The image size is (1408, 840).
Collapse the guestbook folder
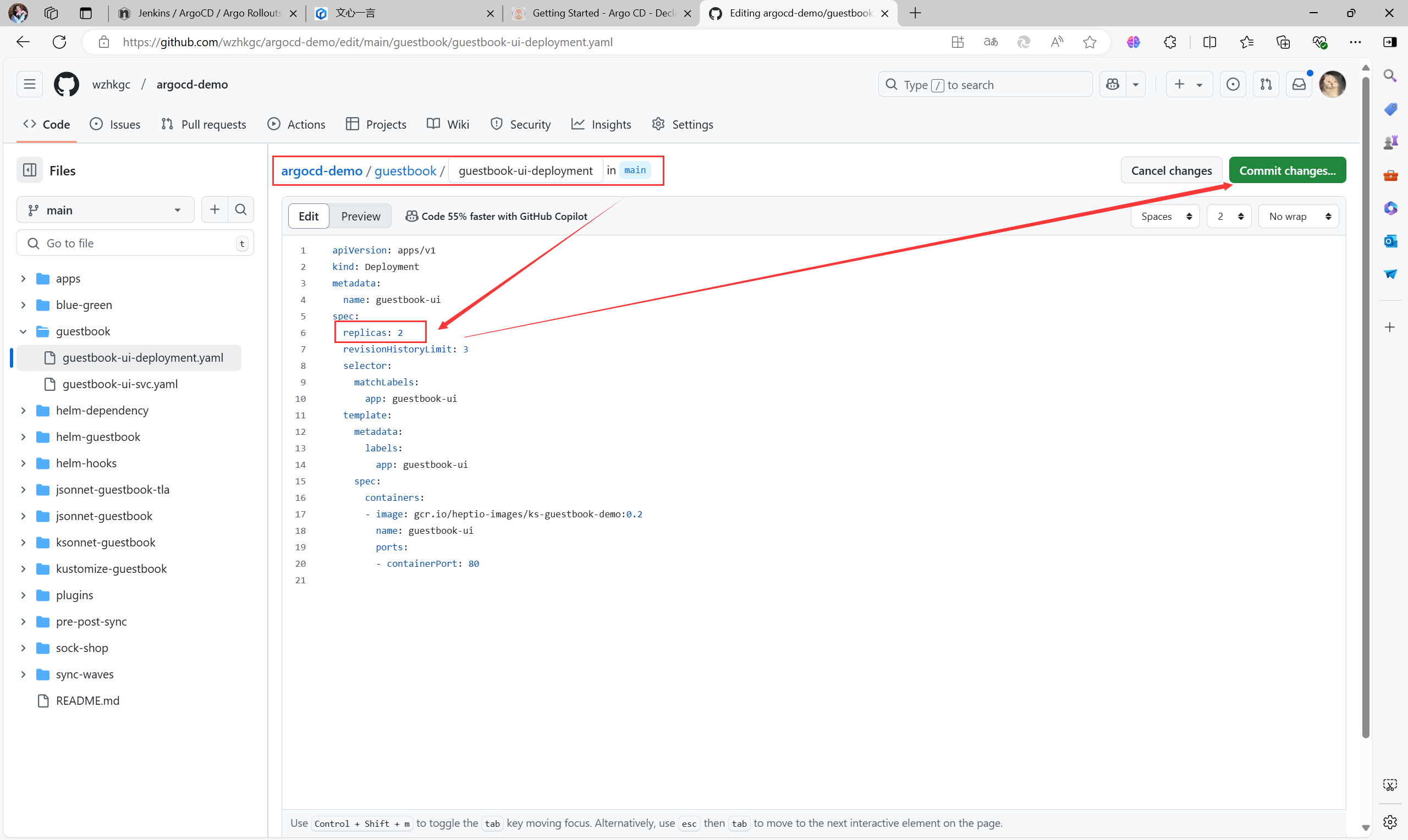(23, 331)
